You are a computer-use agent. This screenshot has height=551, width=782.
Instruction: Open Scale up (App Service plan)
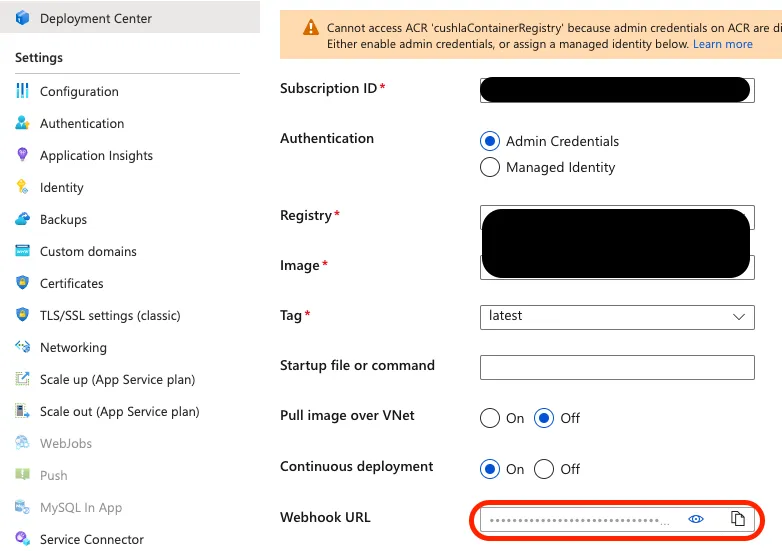point(117,379)
